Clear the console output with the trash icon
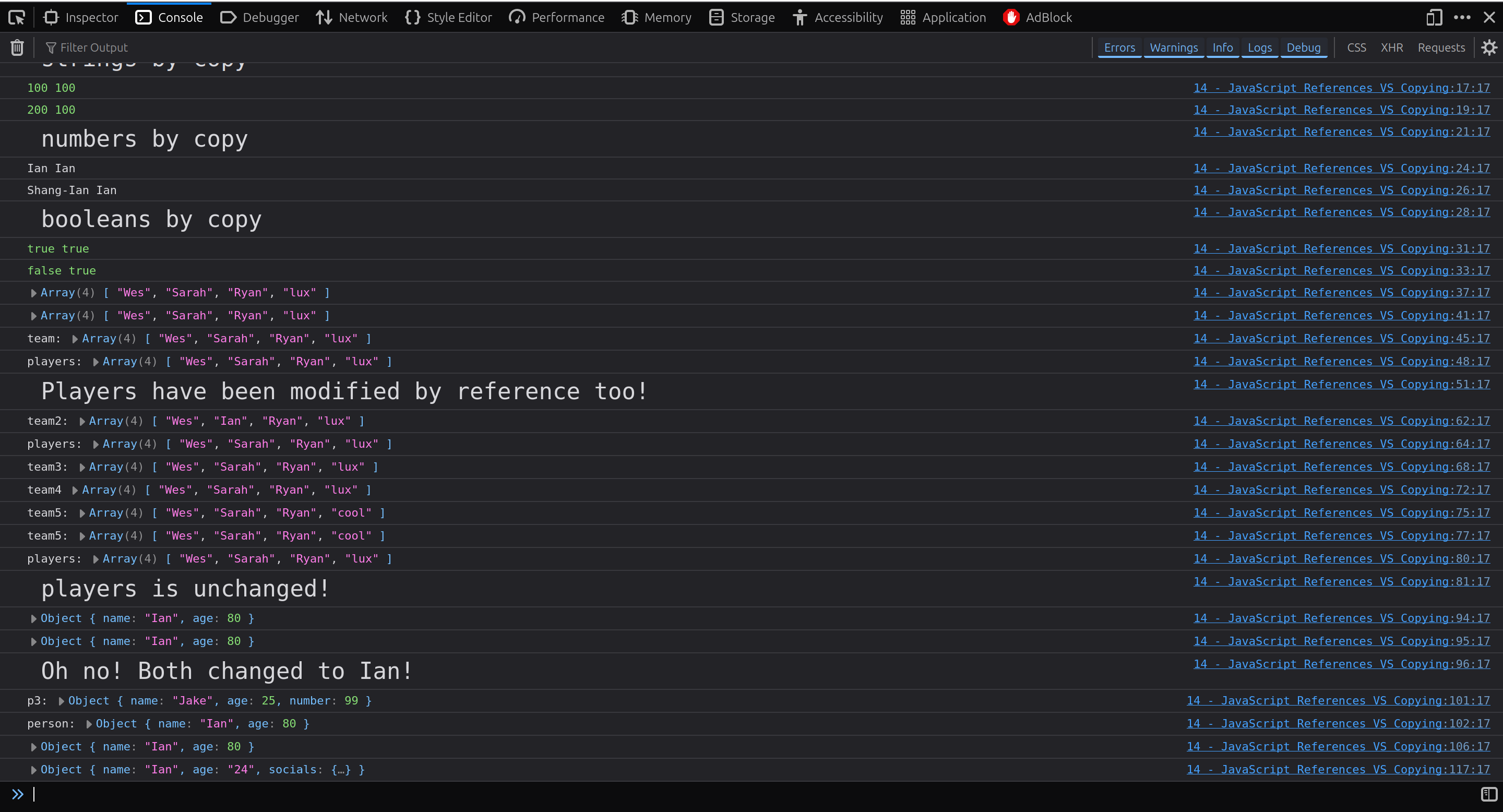The height and width of the screenshot is (812, 1503). coord(17,47)
